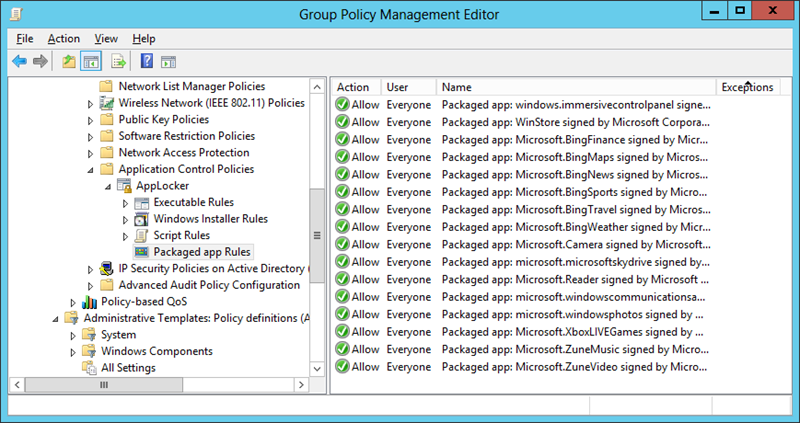
Task: Open the View menu
Action: coord(106,38)
